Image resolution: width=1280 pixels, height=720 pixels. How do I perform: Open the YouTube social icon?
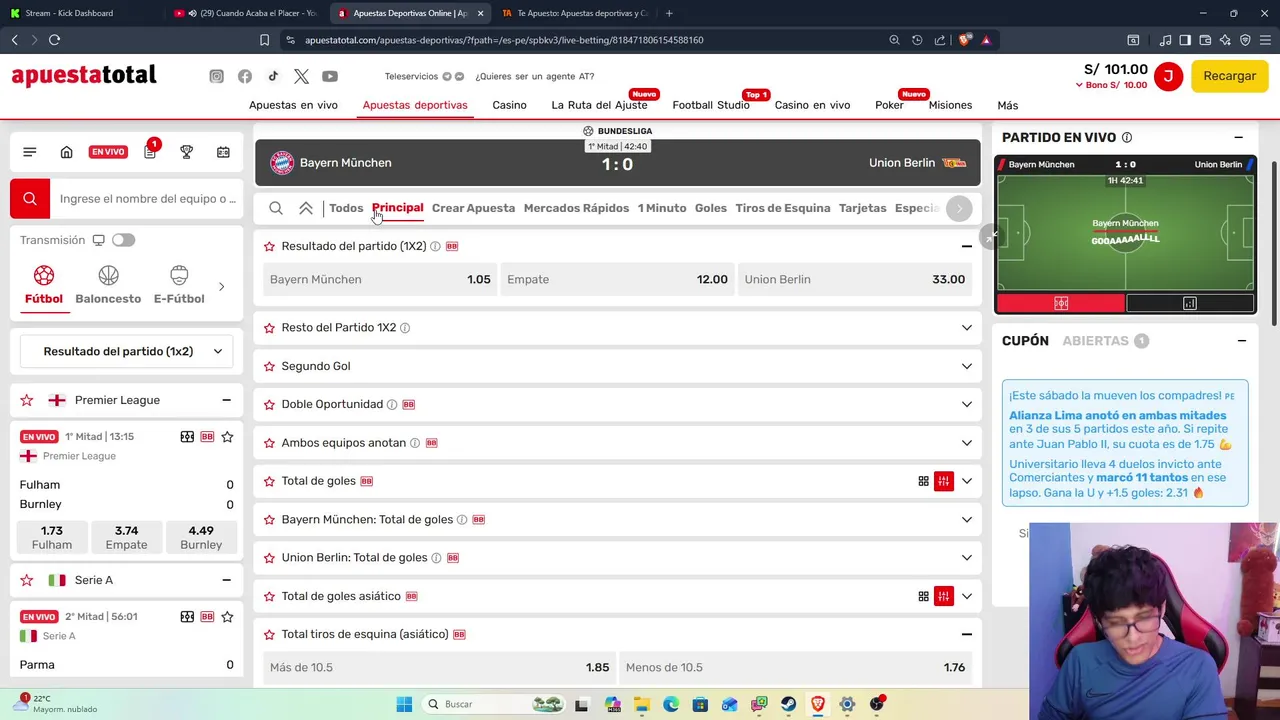click(x=330, y=76)
